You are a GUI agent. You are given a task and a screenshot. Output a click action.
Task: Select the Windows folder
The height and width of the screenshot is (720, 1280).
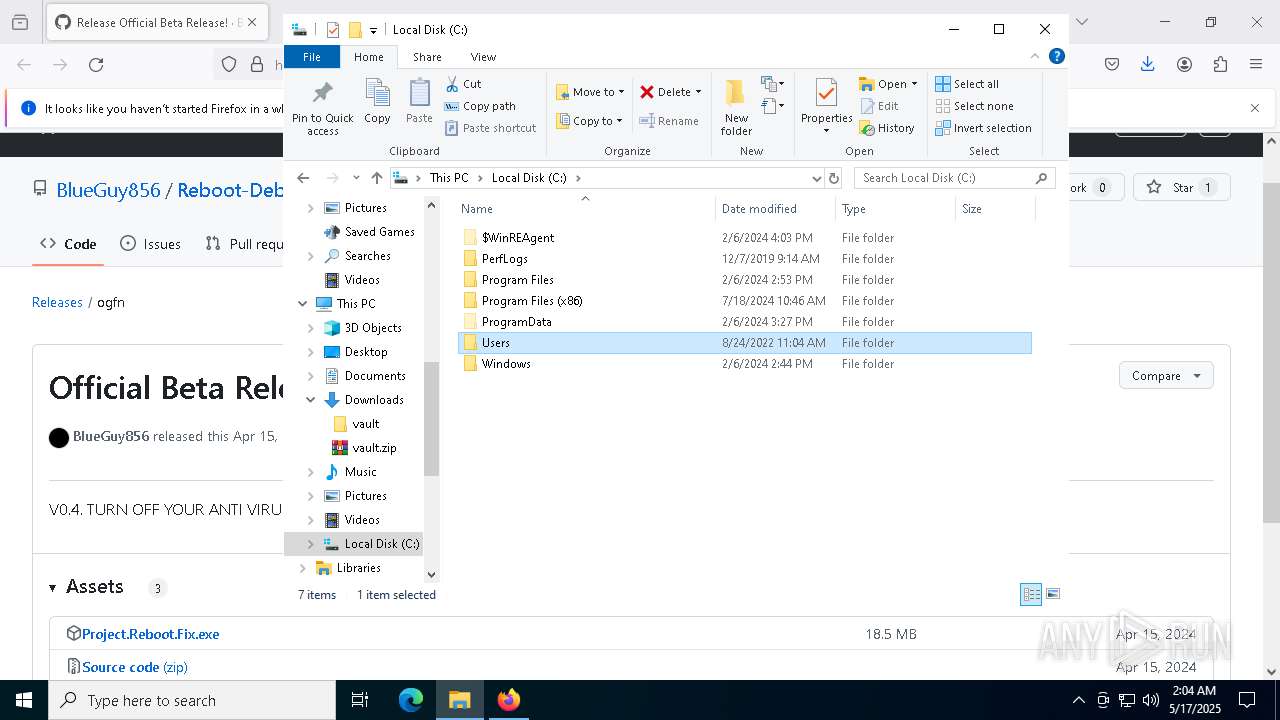click(745, 364)
